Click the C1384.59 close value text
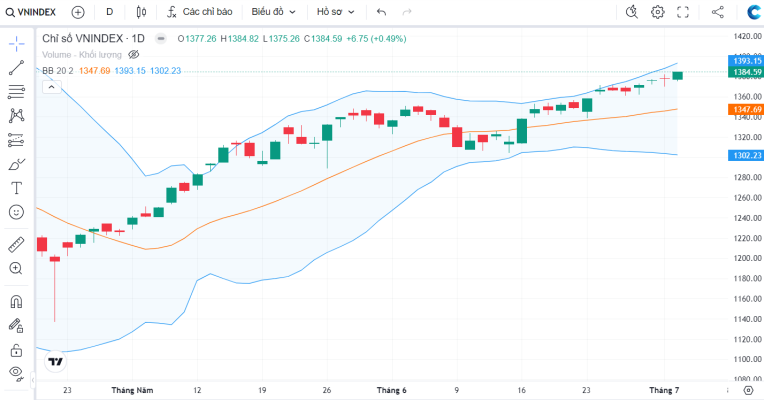The width and height of the screenshot is (764, 400). pos(323,38)
